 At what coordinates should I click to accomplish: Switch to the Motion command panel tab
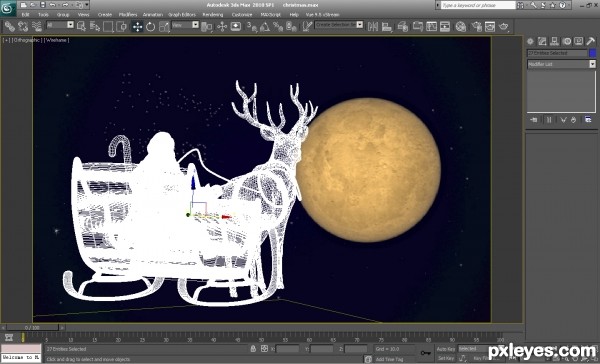point(567,41)
